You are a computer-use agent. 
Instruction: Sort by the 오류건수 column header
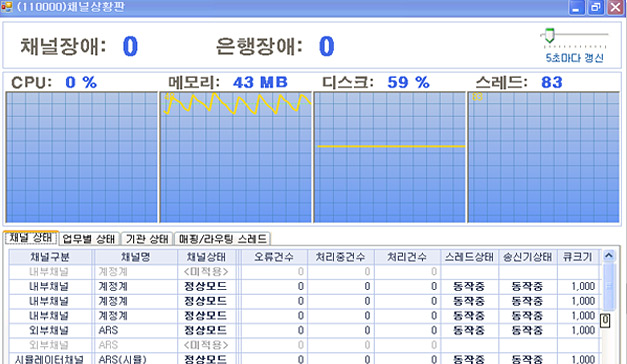pyautogui.click(x=274, y=257)
